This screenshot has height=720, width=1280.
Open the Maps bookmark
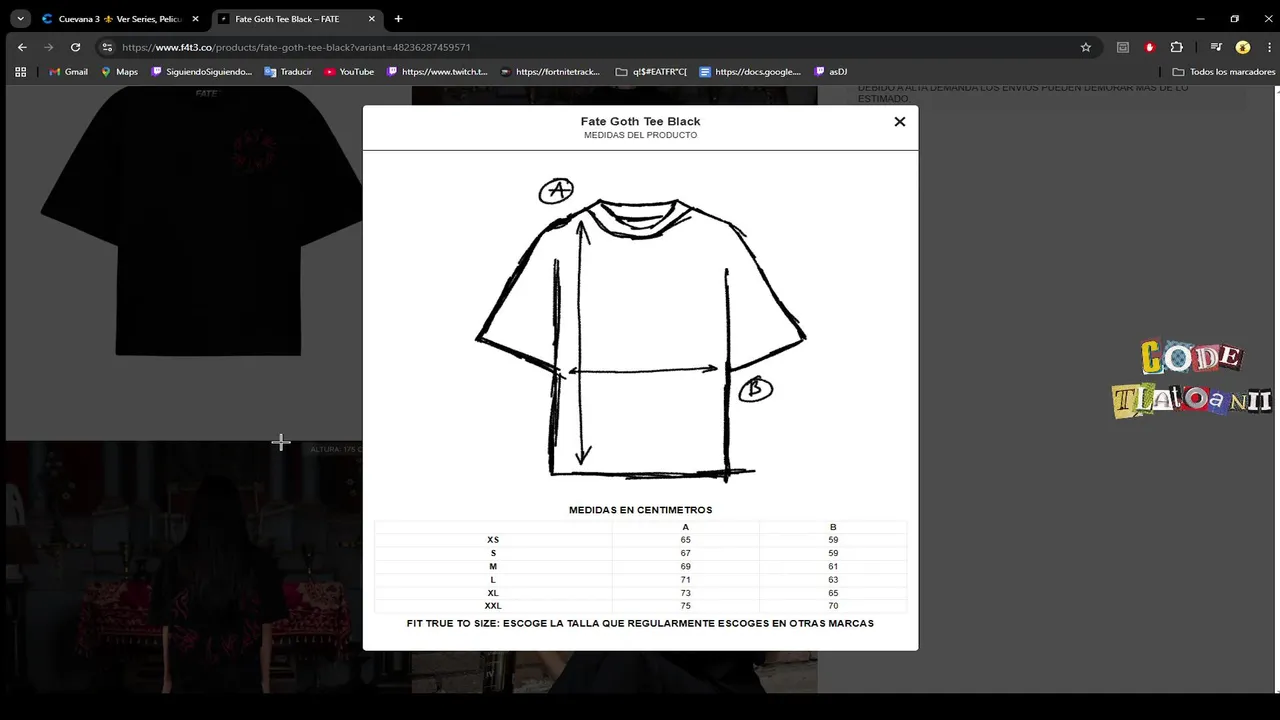119,72
